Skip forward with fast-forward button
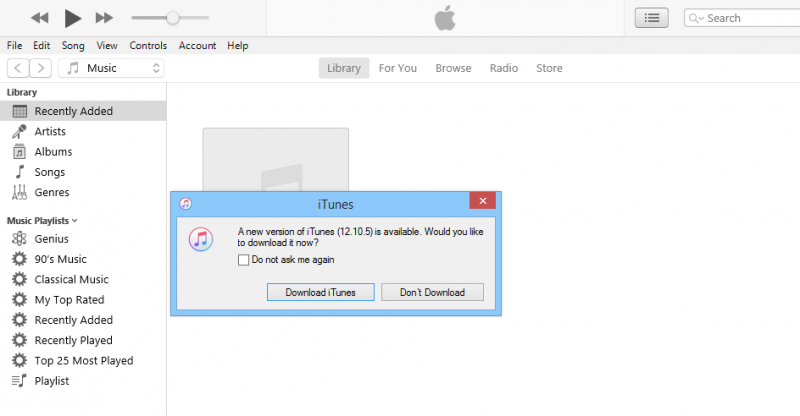Screen dimensions: 800x416 pyautogui.click(x=104, y=18)
